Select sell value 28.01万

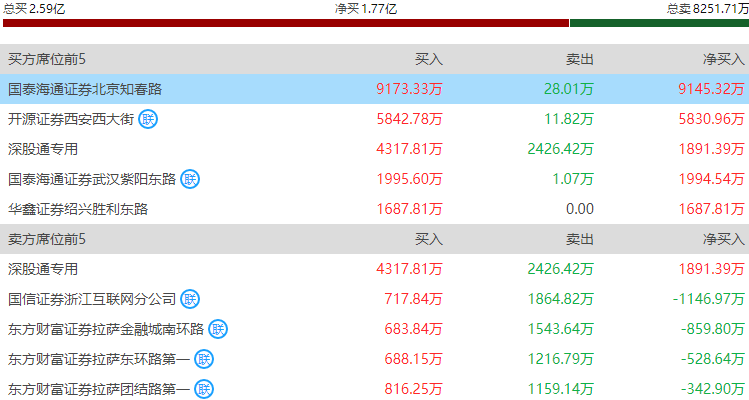tap(568, 89)
